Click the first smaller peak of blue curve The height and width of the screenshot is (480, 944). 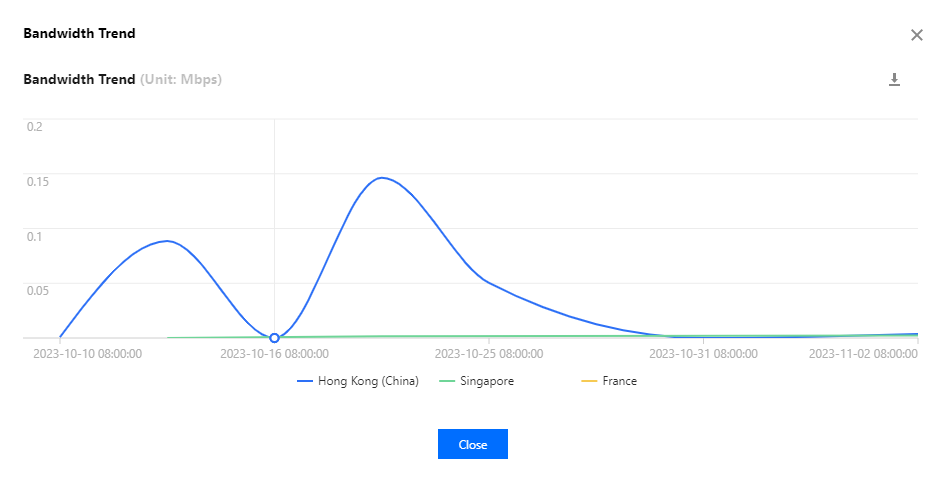[x=167, y=241]
